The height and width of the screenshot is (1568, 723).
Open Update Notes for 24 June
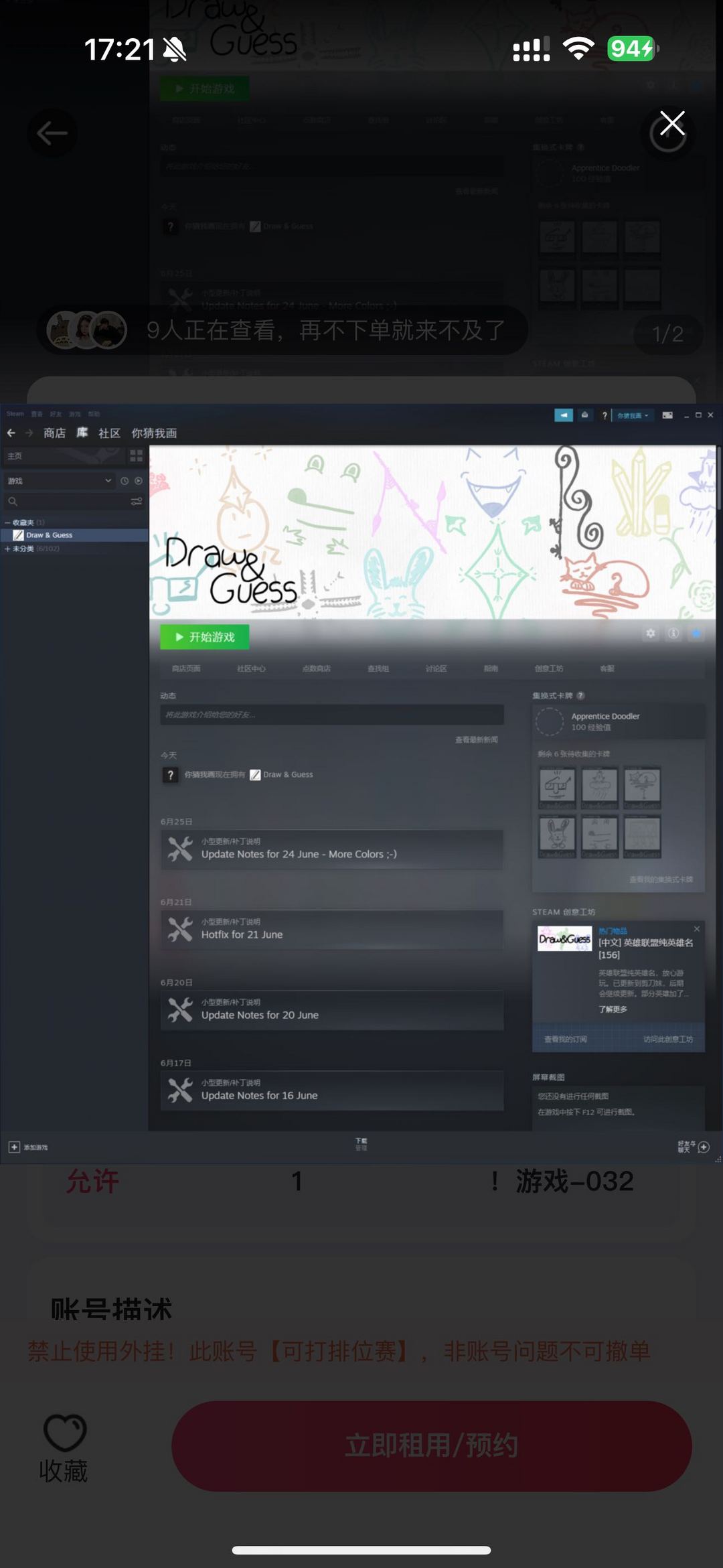331,849
